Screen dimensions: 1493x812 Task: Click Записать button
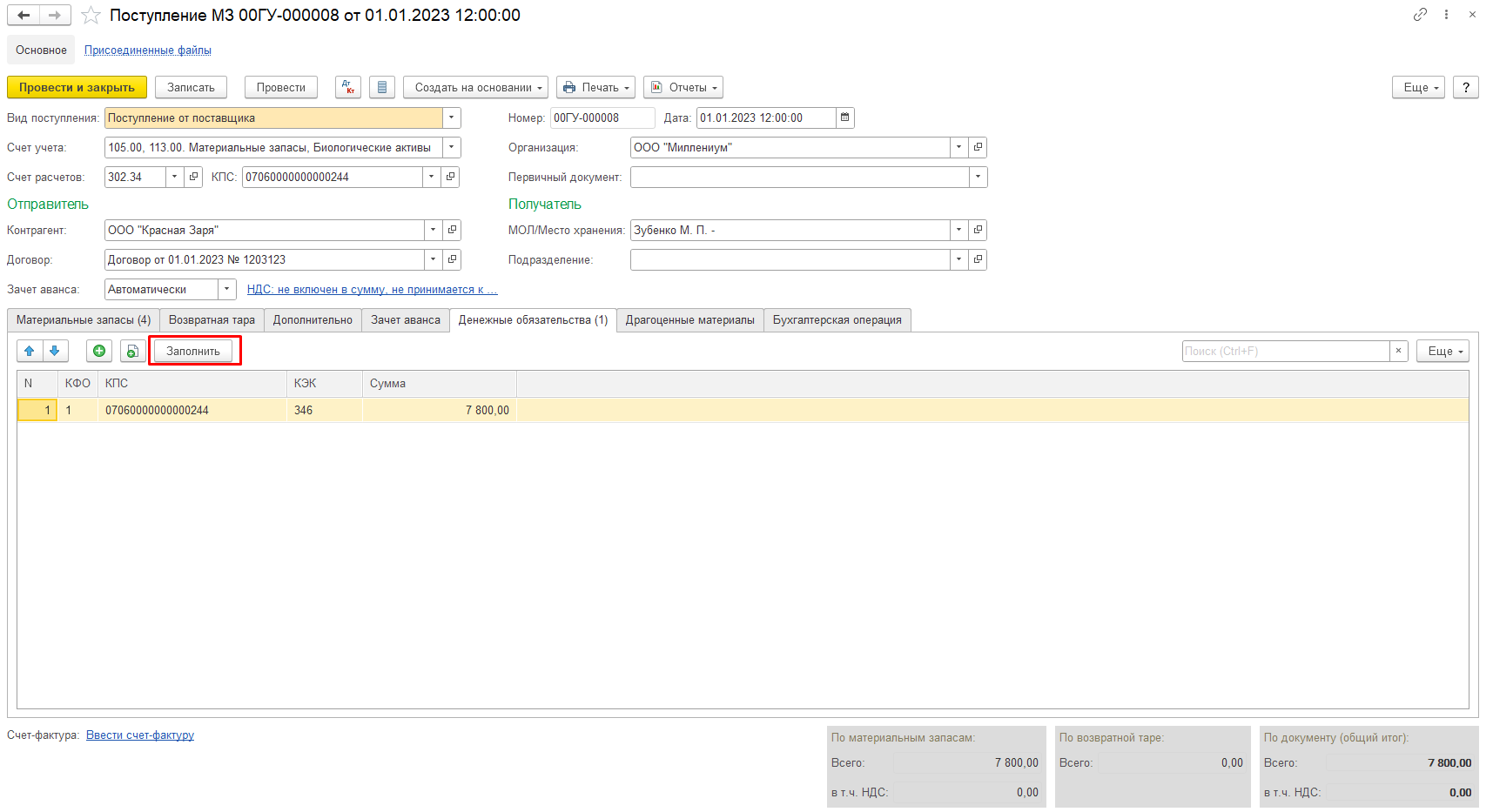[x=191, y=87]
